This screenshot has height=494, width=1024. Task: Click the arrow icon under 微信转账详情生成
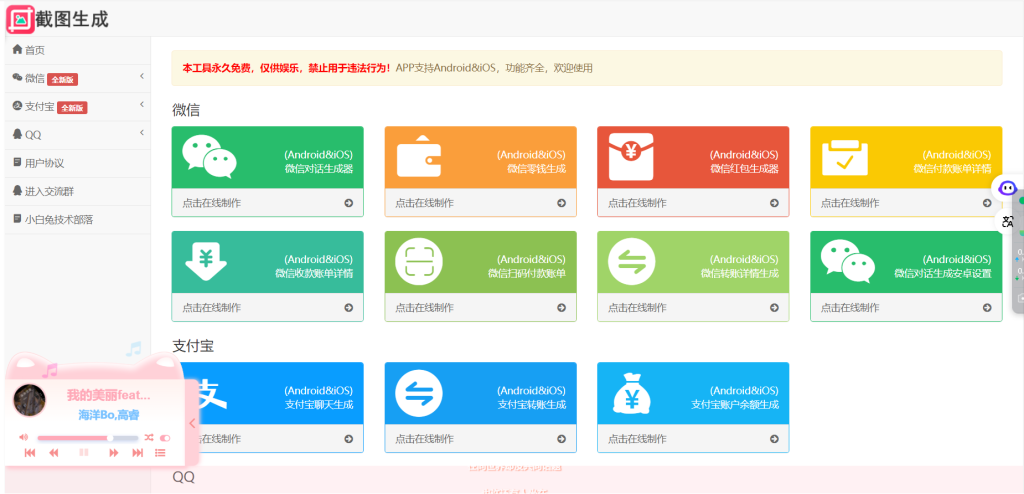tap(774, 308)
